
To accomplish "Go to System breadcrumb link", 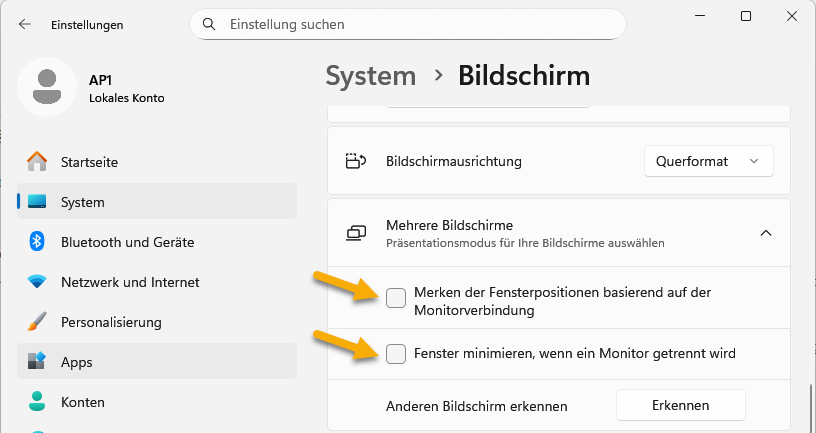I will [x=370, y=75].
